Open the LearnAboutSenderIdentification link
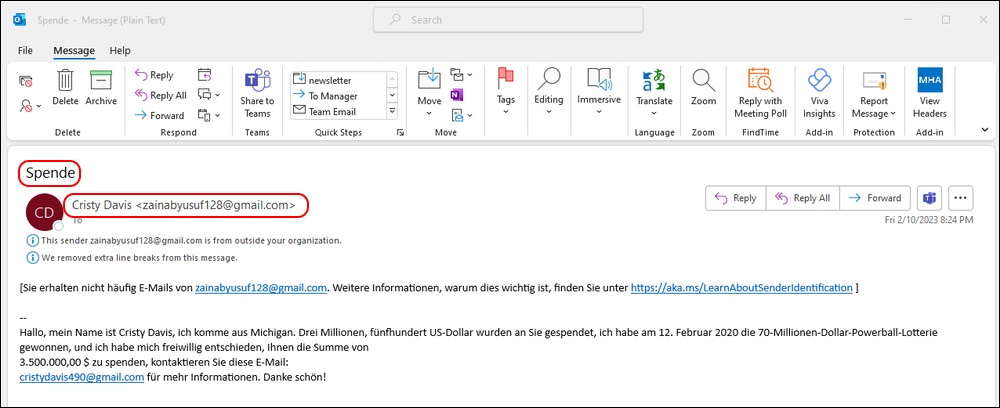Viewport: 1000px width, 408px height. pos(742,288)
